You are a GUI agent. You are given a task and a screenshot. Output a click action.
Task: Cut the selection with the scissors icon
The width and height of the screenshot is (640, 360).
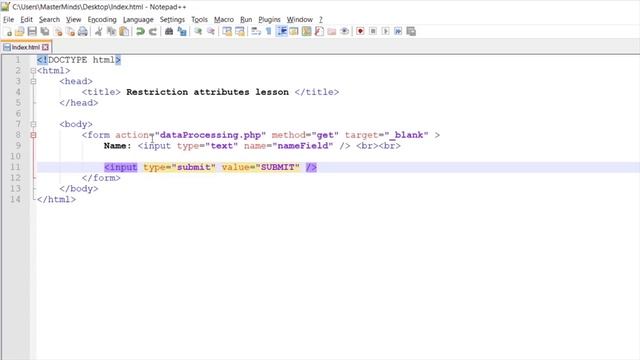(x=98, y=31)
